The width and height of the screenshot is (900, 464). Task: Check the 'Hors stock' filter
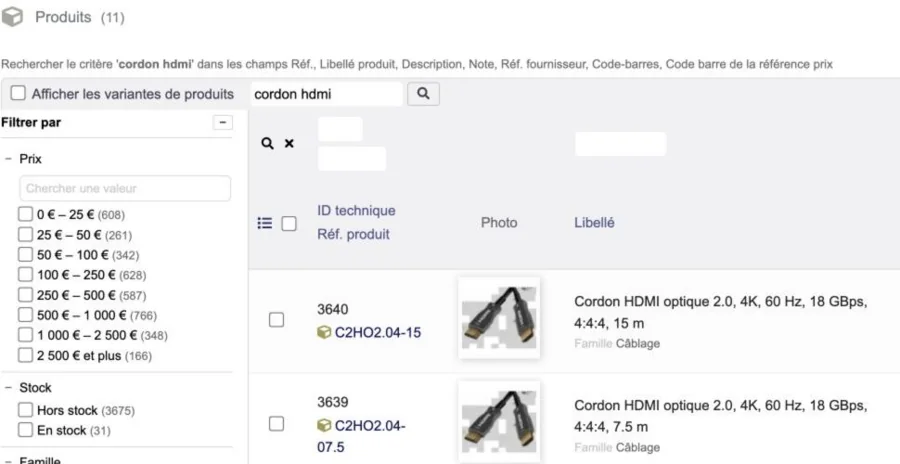pyautogui.click(x=25, y=410)
